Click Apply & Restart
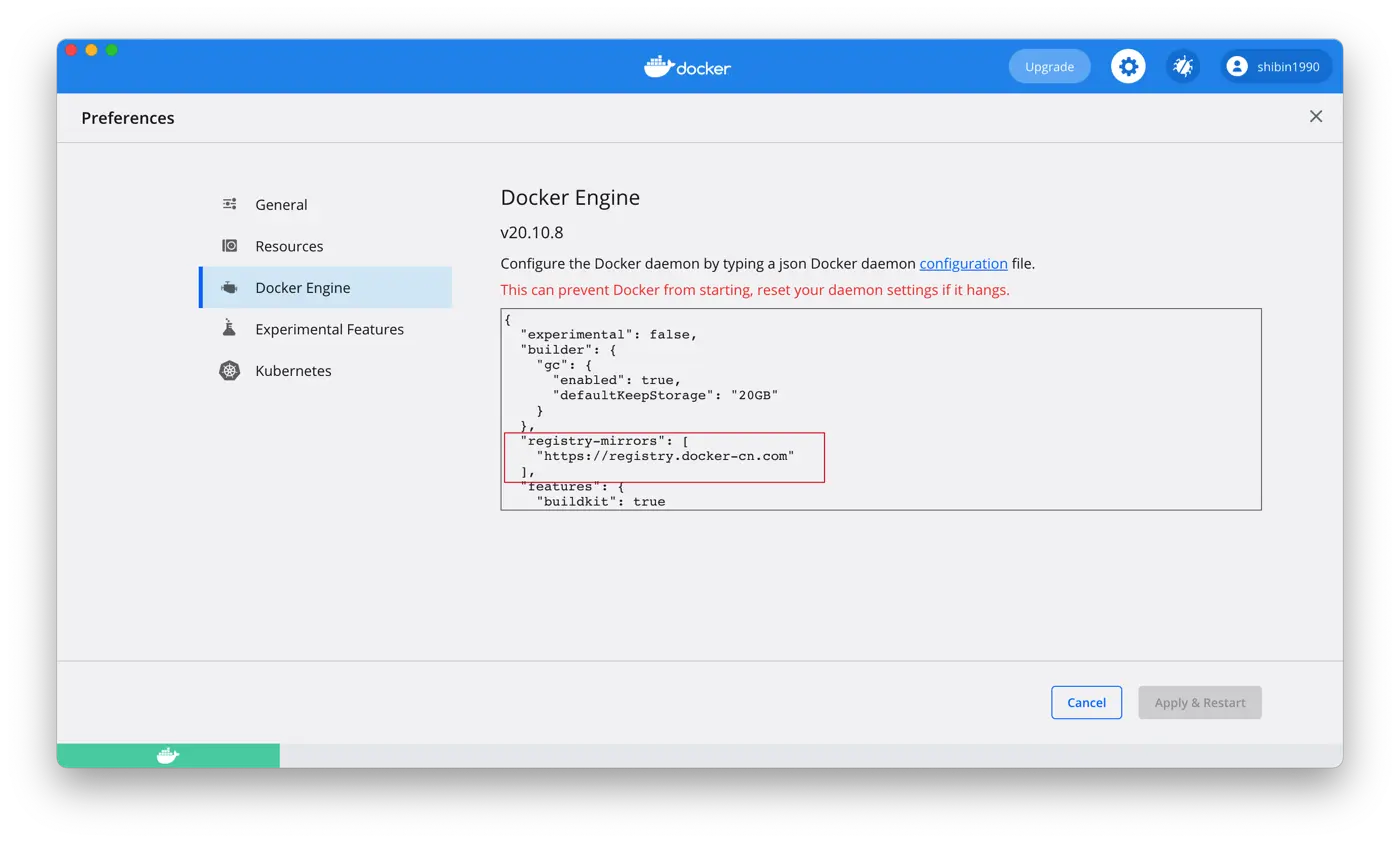The width and height of the screenshot is (1400, 843). 1199,702
